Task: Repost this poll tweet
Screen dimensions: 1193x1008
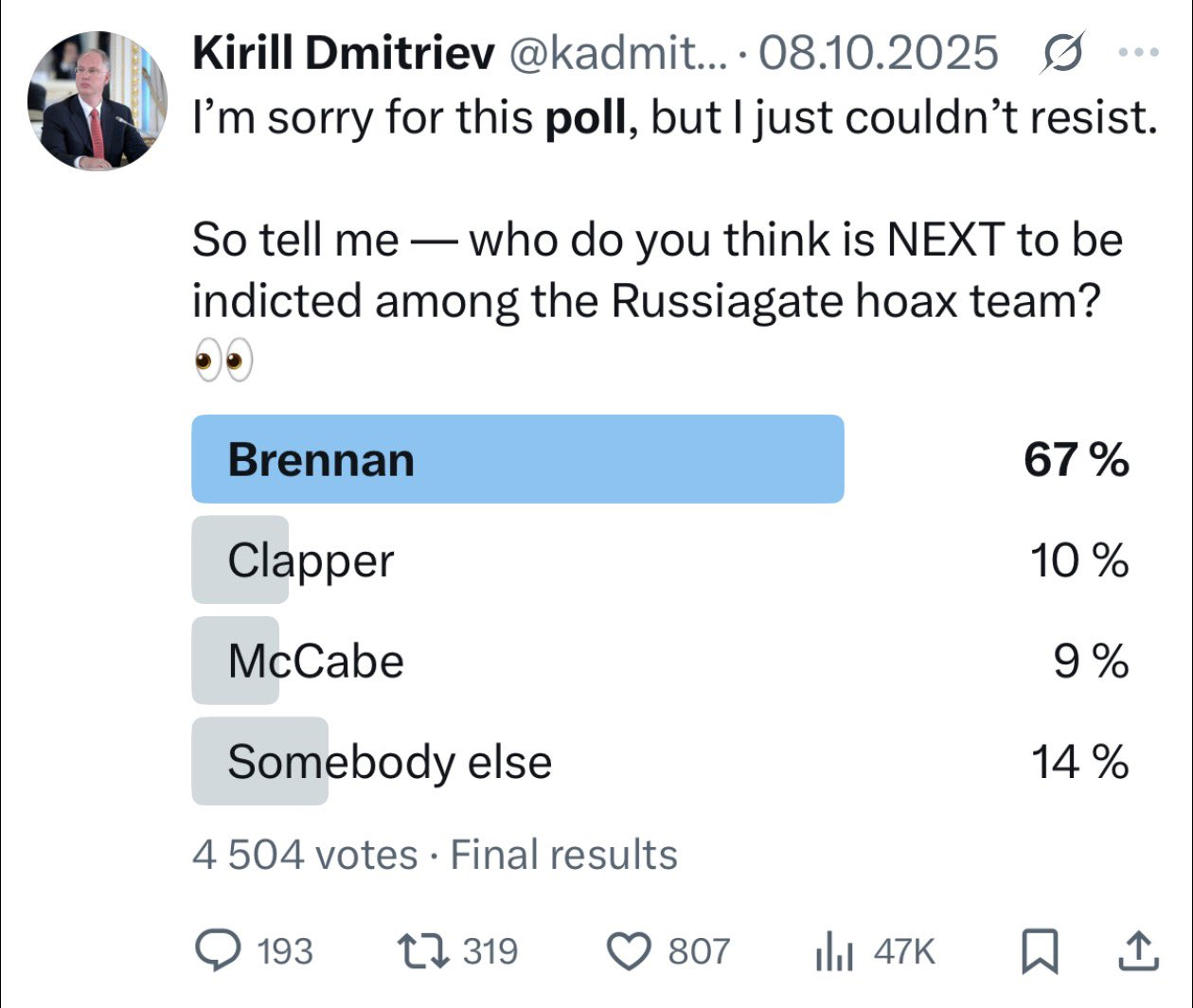Action: tap(423, 950)
